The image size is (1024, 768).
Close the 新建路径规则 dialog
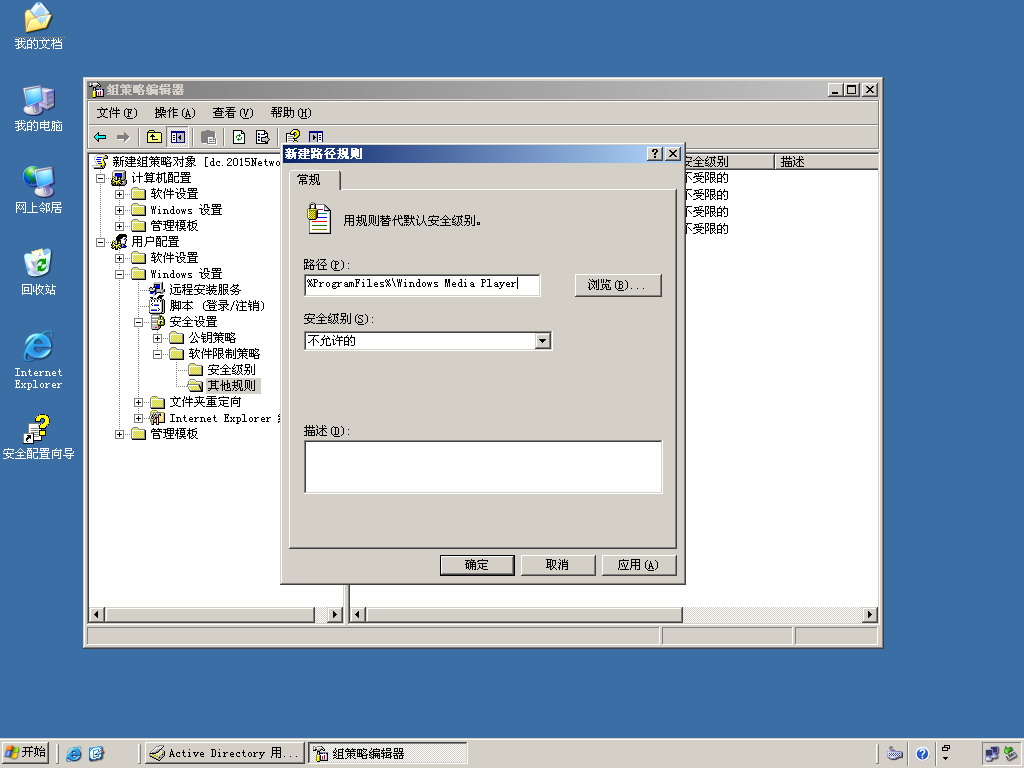(673, 153)
